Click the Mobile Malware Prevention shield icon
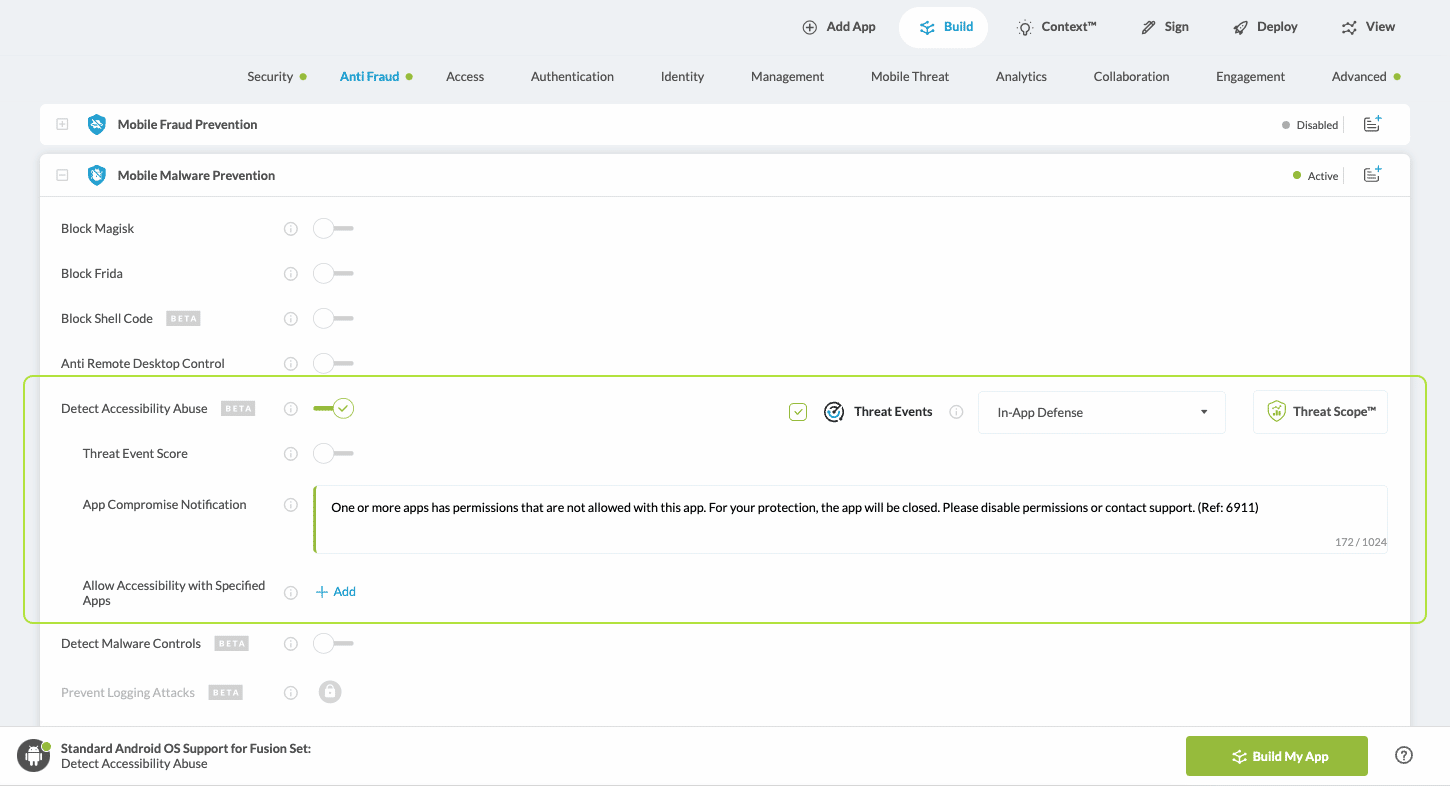 96,175
